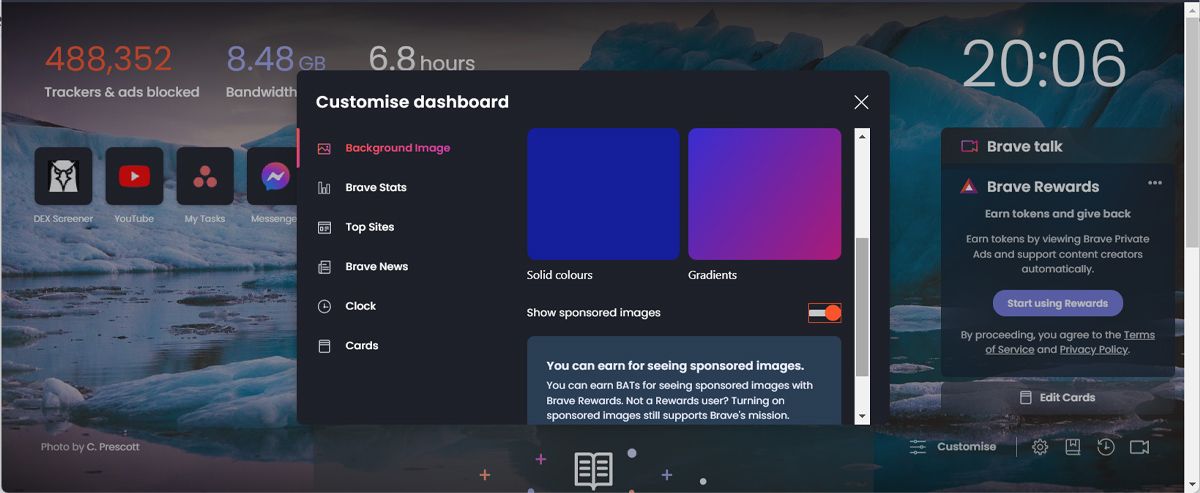Switch to the Cards section

(361, 346)
